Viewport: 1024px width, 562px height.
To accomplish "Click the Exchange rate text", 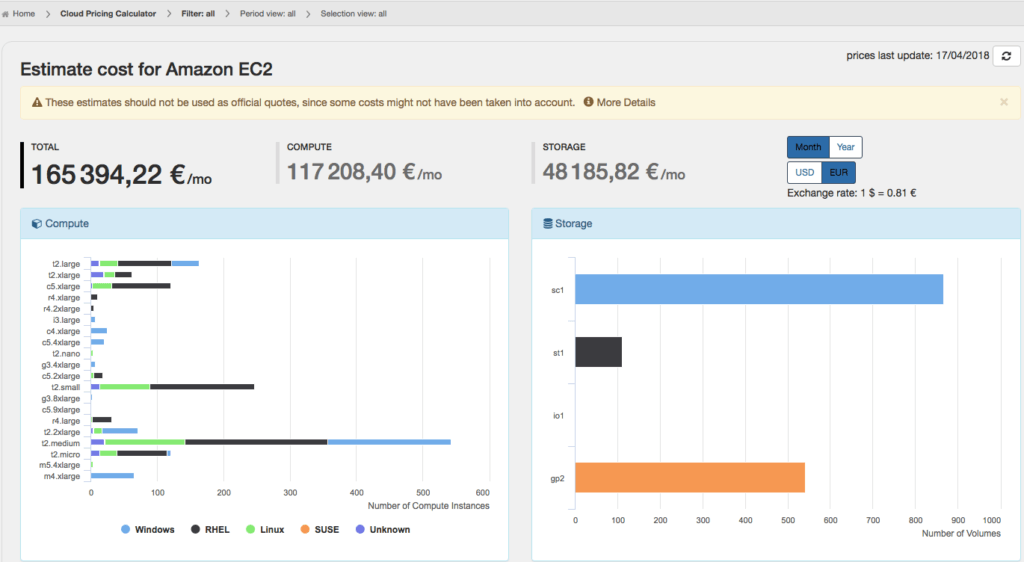I will pyautogui.click(x=852, y=193).
